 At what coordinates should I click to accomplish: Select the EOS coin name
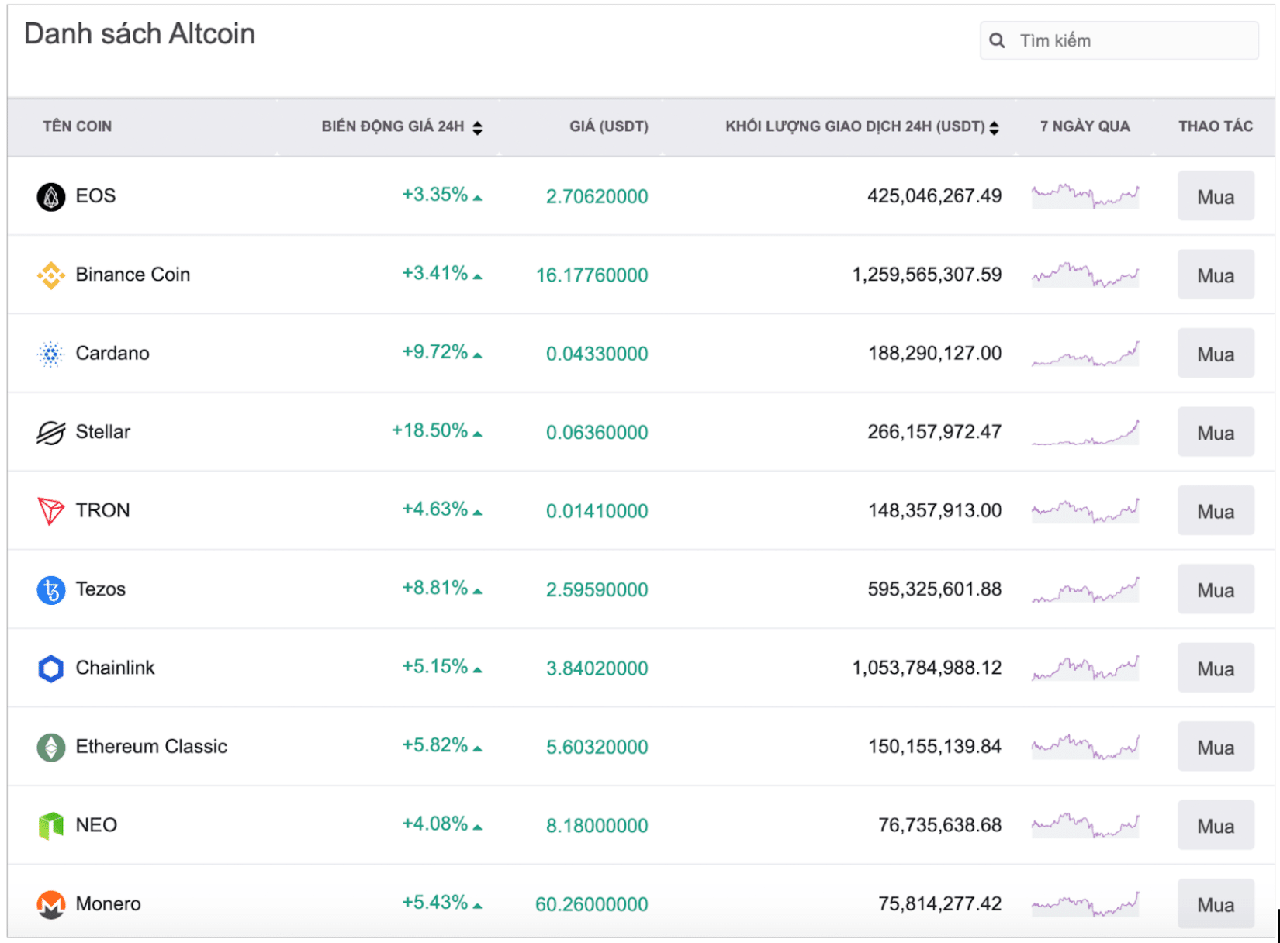click(96, 196)
